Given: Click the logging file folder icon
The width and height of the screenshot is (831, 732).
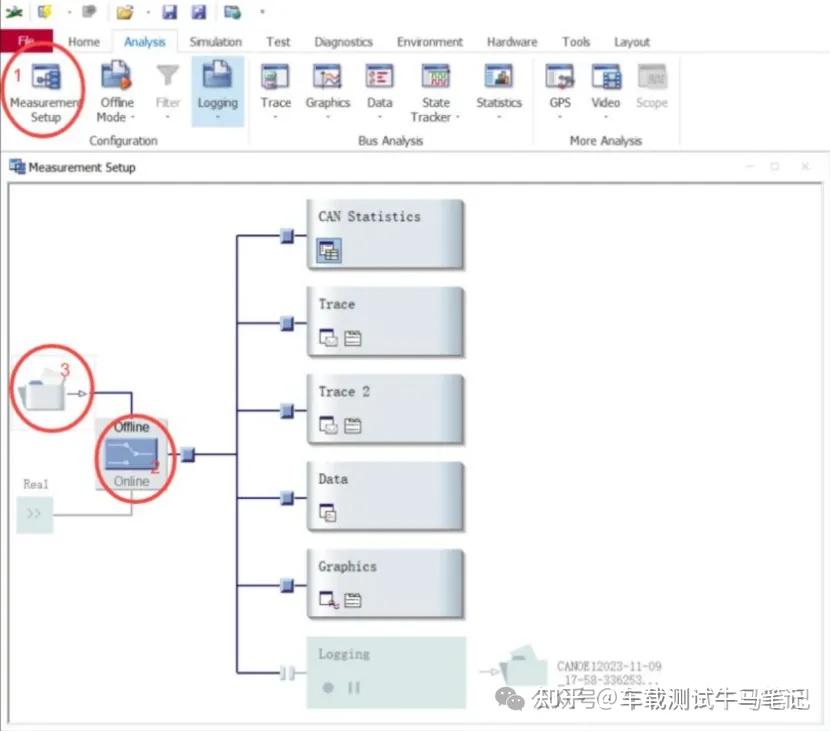Looking at the screenshot, I should click(x=524, y=666).
